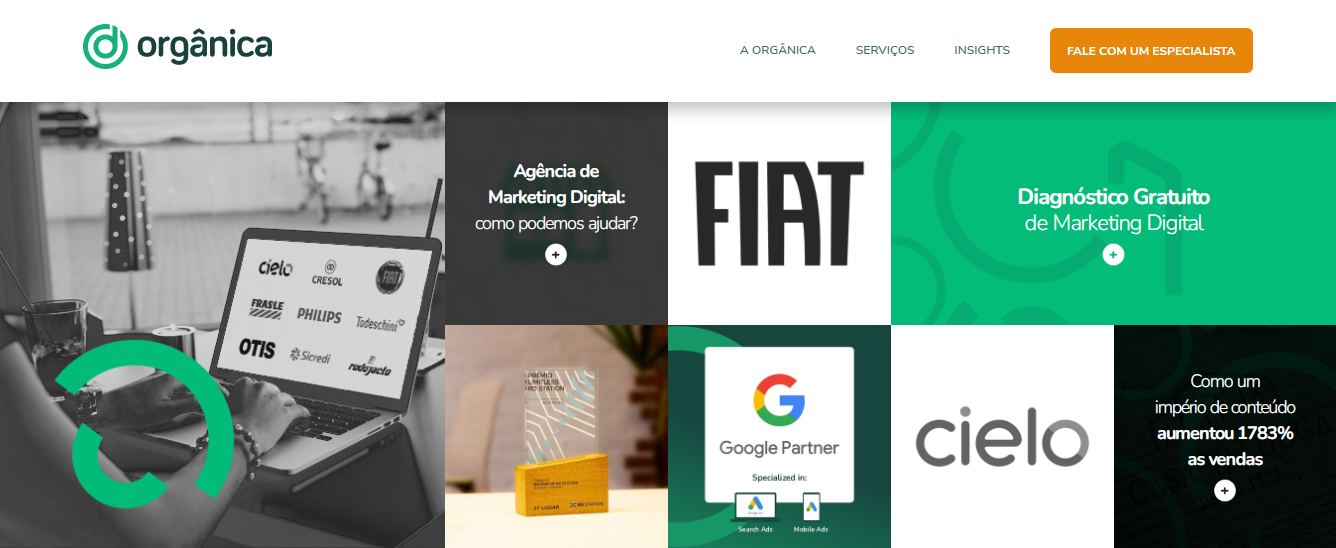Expand plus icon under aumentou 1783% as vendas
1336x548 pixels.
tap(1225, 491)
